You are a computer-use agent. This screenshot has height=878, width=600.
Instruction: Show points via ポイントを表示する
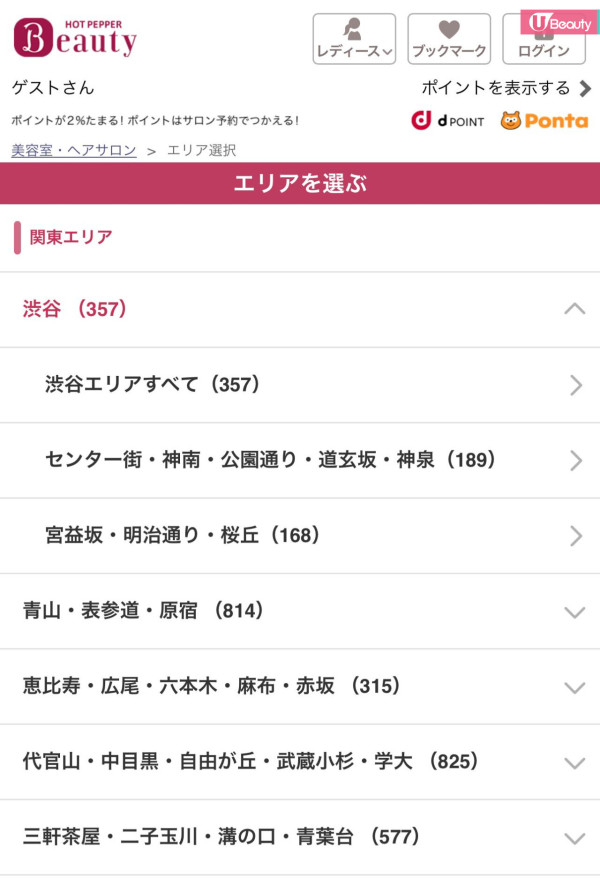[496, 88]
